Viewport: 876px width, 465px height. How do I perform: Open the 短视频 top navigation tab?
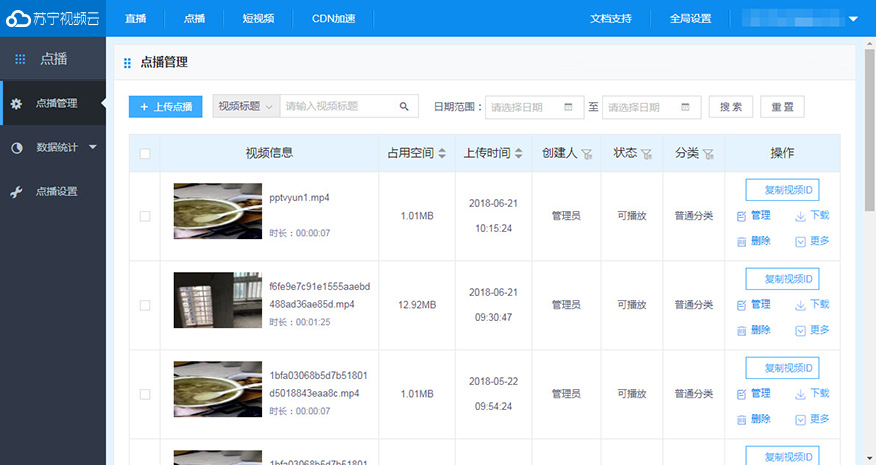tap(258, 18)
